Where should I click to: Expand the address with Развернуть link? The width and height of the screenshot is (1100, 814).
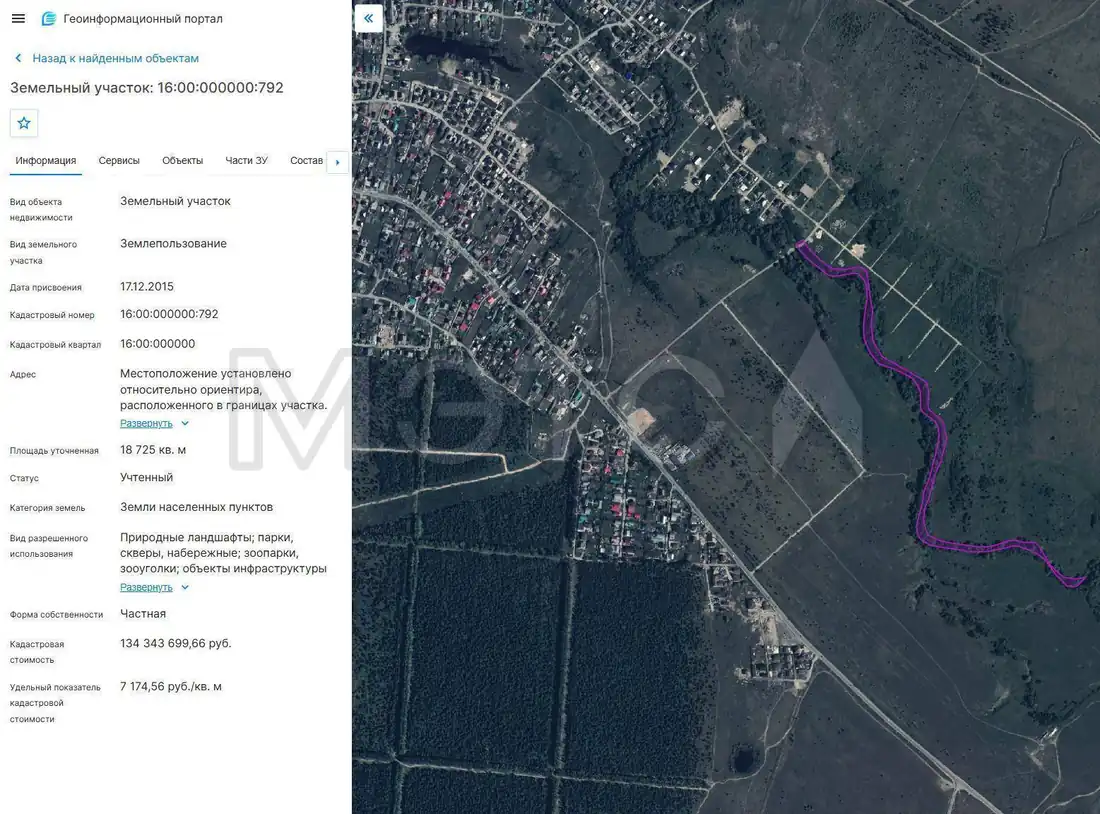tap(146, 423)
